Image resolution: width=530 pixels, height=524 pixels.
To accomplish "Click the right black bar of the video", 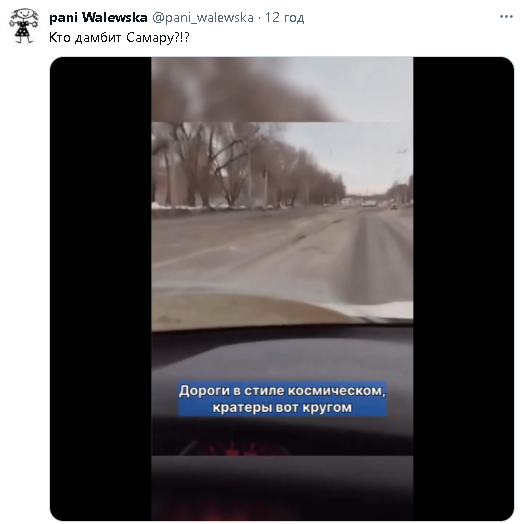I will click(463, 289).
